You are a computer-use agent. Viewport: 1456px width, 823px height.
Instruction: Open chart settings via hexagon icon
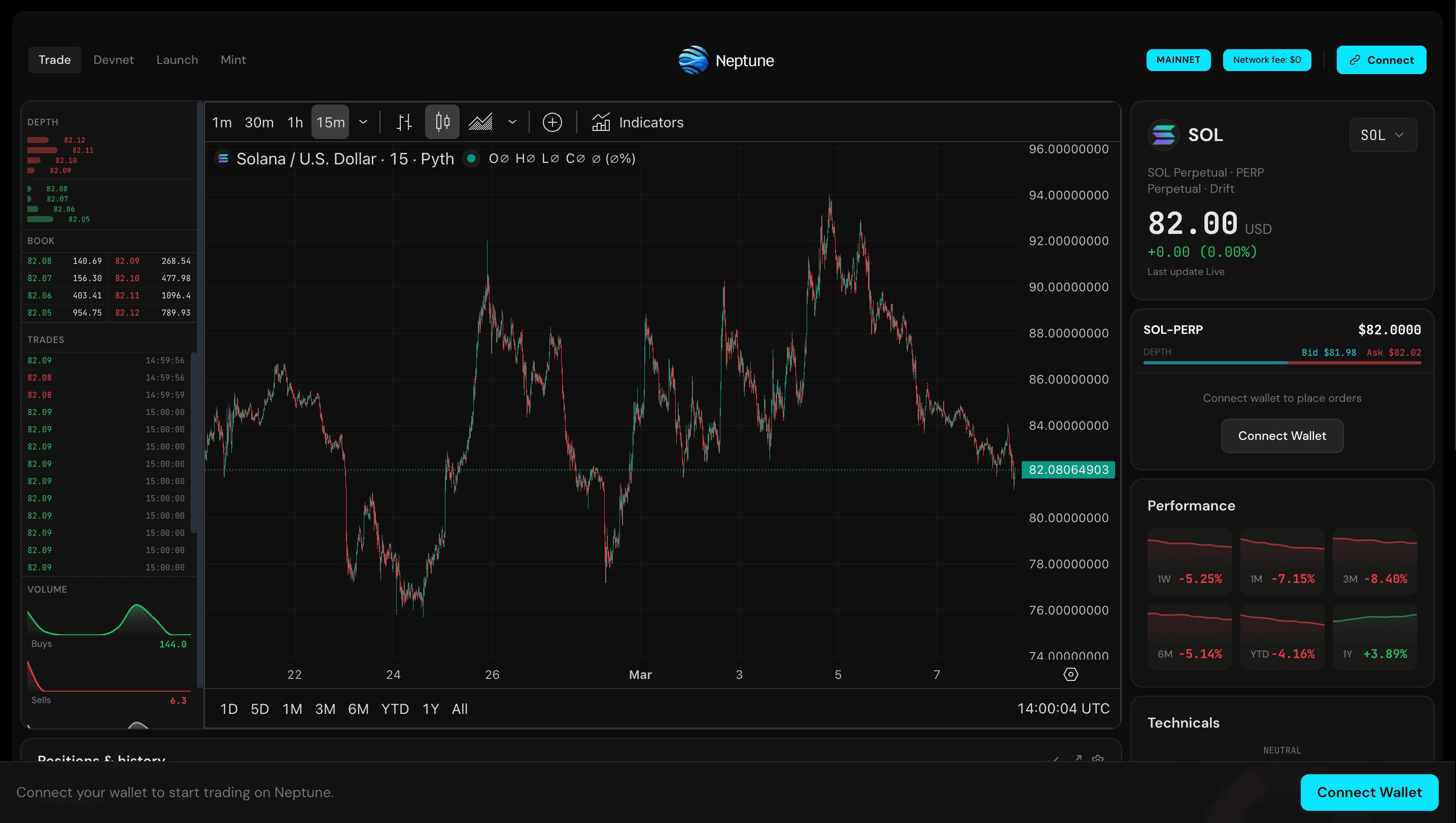pyautogui.click(x=1070, y=674)
